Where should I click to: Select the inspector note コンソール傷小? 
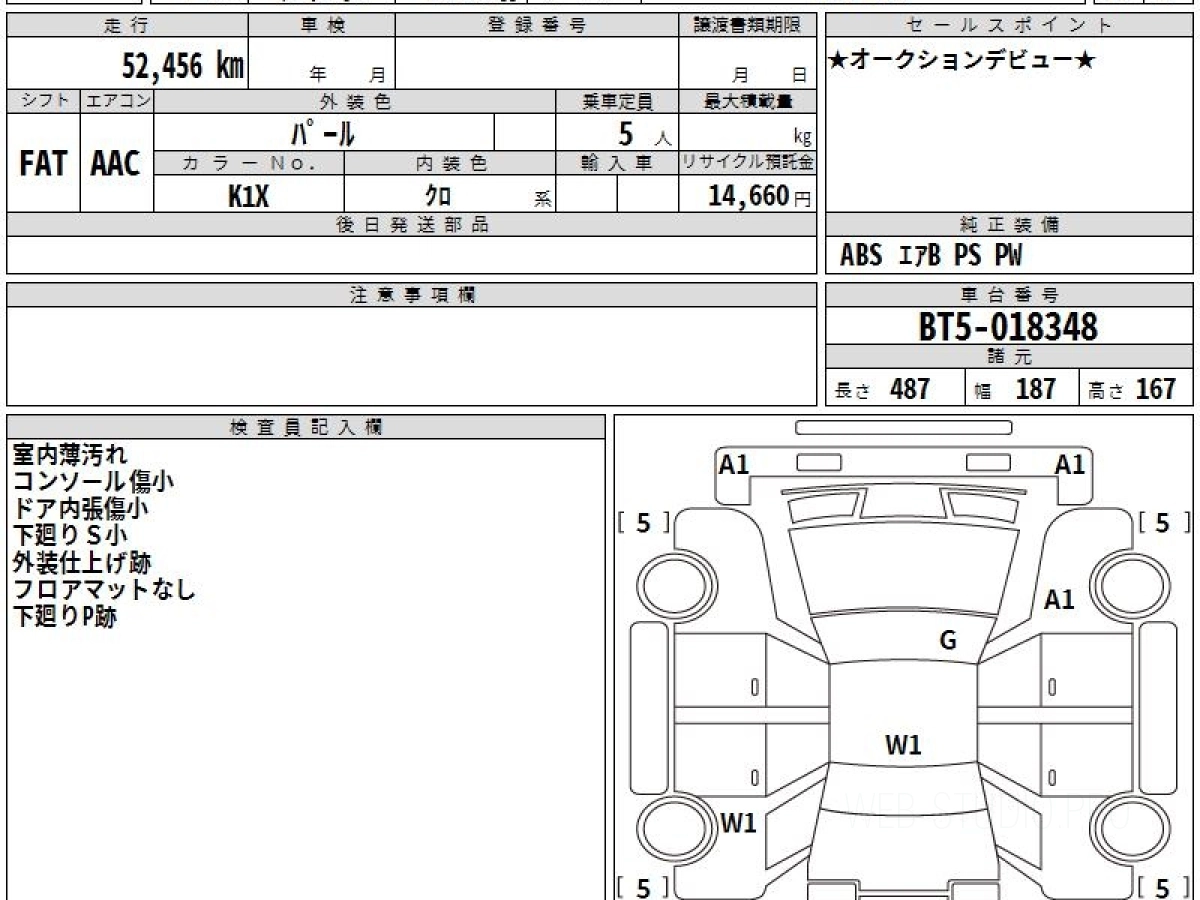[x=93, y=482]
